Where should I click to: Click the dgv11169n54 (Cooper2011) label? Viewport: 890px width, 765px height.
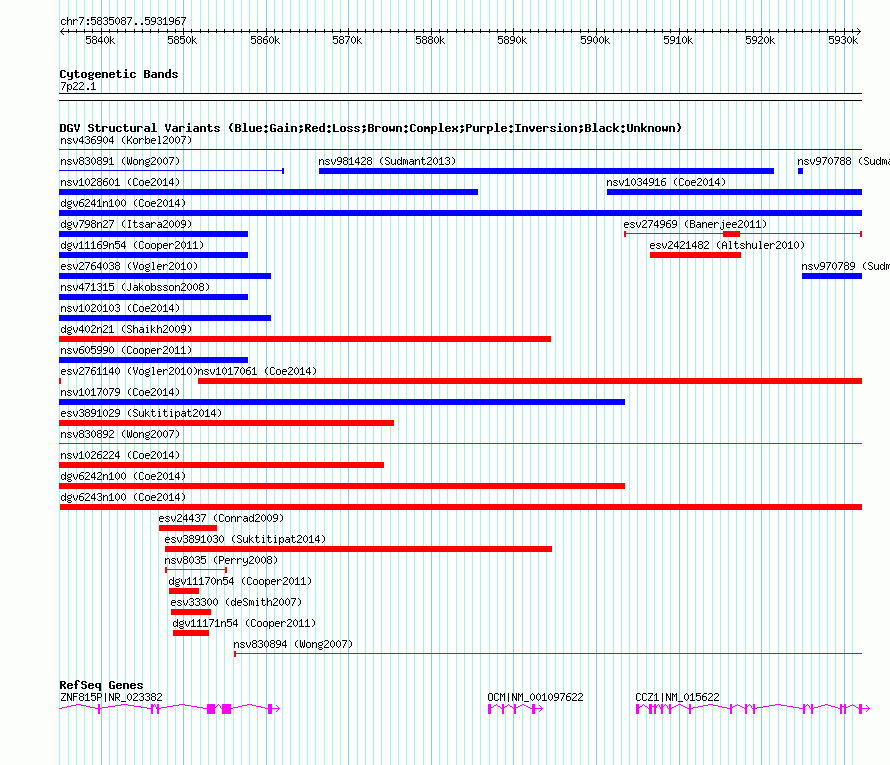tap(132, 245)
